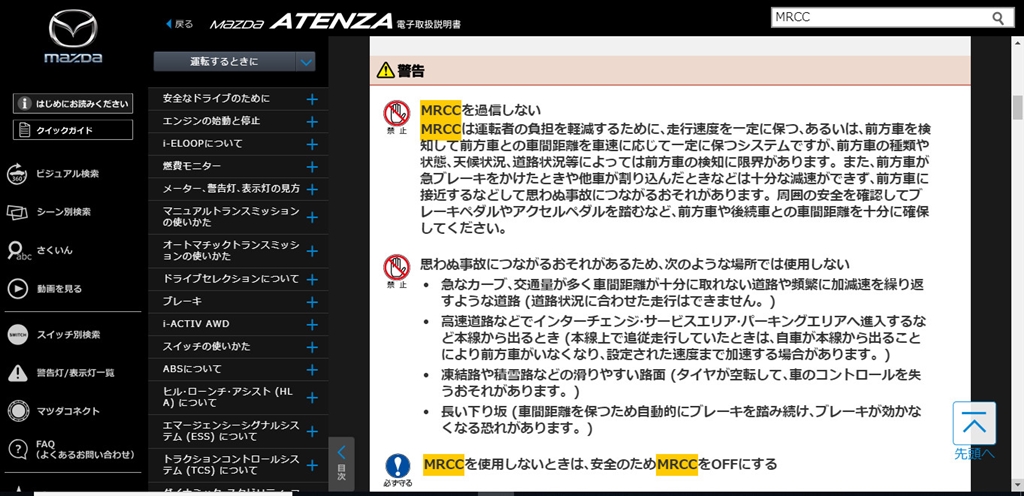The height and width of the screenshot is (496, 1024).
Task: Expand オートマチックトランスミッションの使いかた section
Action: (312, 251)
